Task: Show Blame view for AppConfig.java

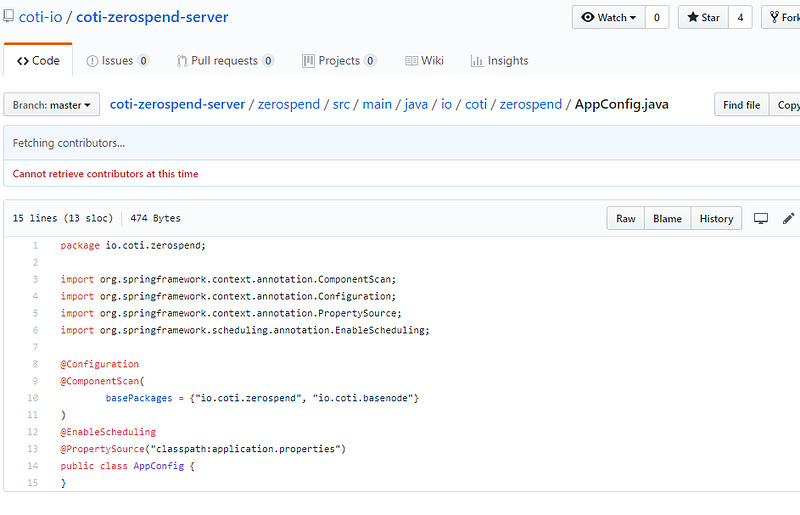Action: pos(667,219)
